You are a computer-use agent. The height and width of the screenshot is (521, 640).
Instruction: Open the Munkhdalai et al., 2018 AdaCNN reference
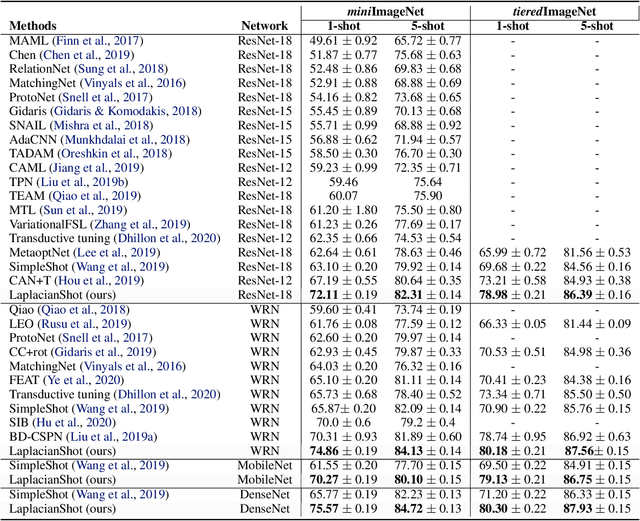tap(133, 140)
